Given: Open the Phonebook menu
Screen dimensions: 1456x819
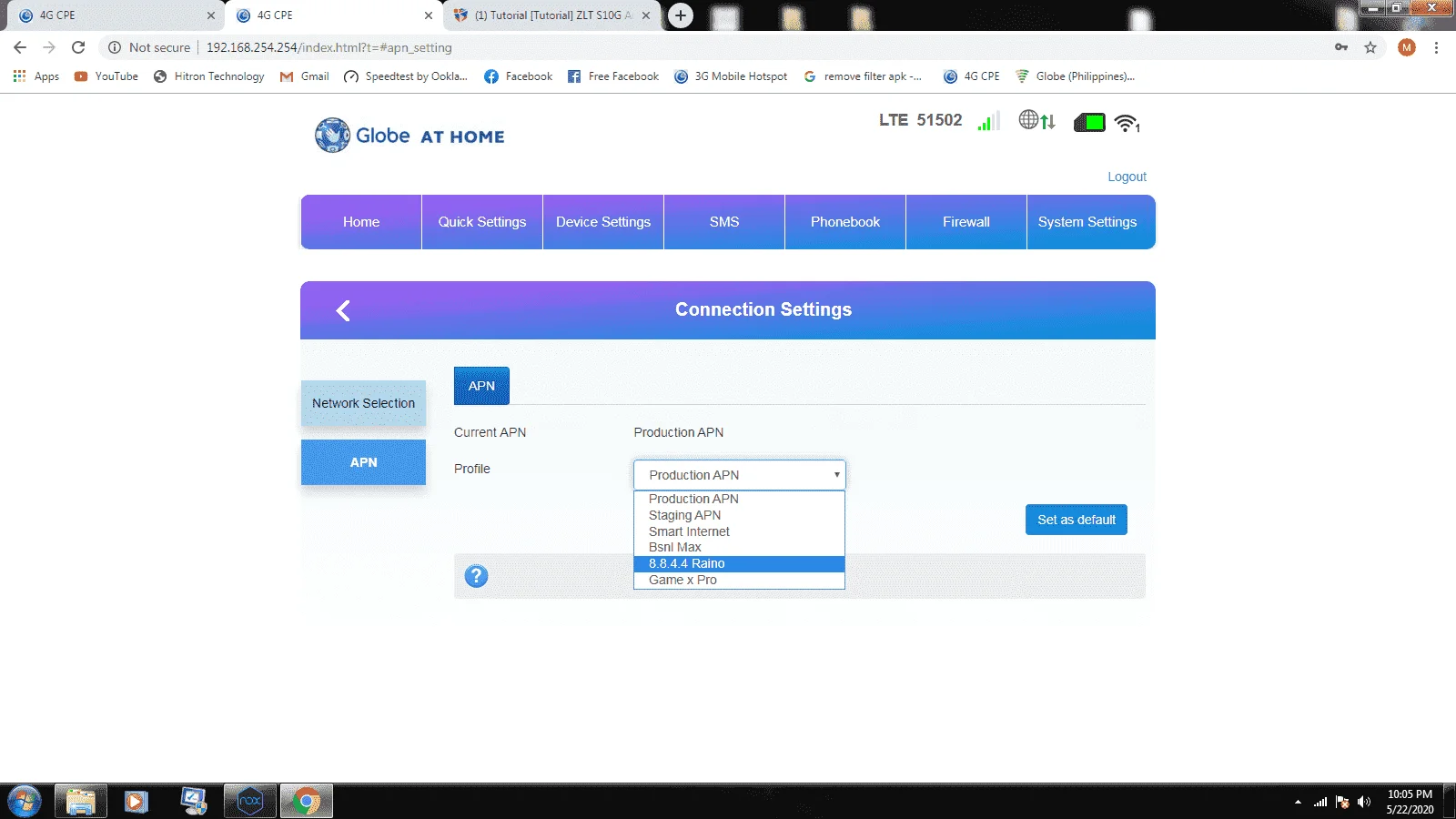Looking at the screenshot, I should [845, 222].
